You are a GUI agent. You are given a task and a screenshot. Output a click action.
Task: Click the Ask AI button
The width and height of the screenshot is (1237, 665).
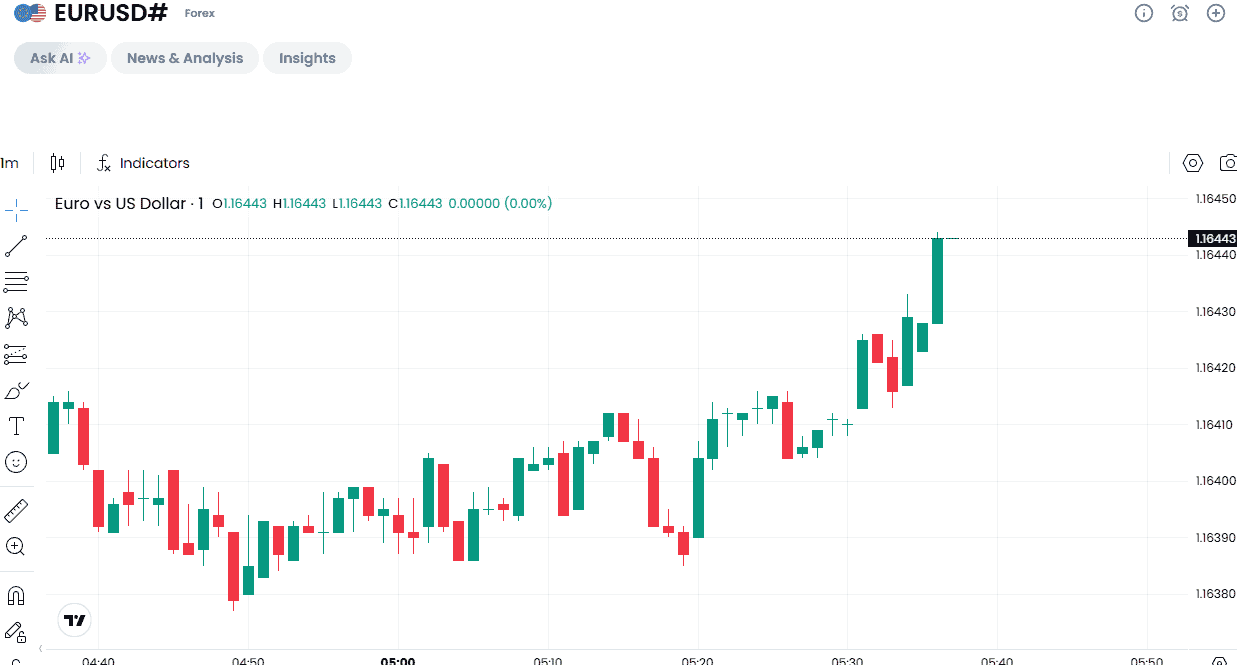pyautogui.click(x=60, y=58)
